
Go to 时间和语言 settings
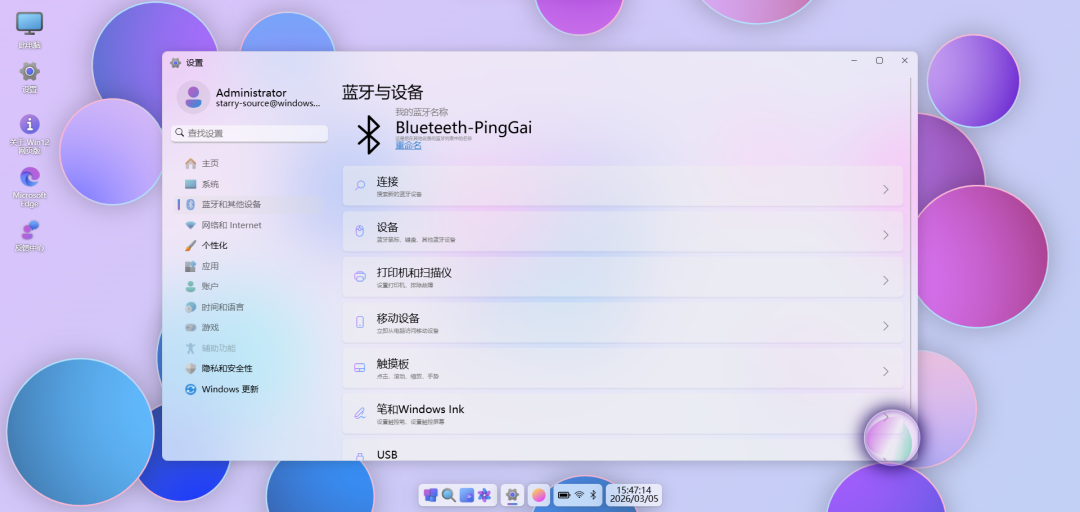point(249,307)
